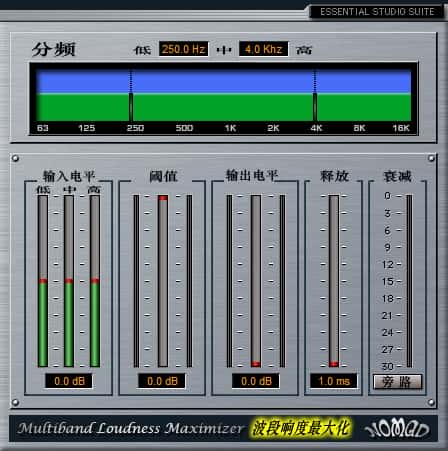Screen dimensions: 448x451
Task: Click the blue mid band spectrum area
Action: (x=223, y=81)
